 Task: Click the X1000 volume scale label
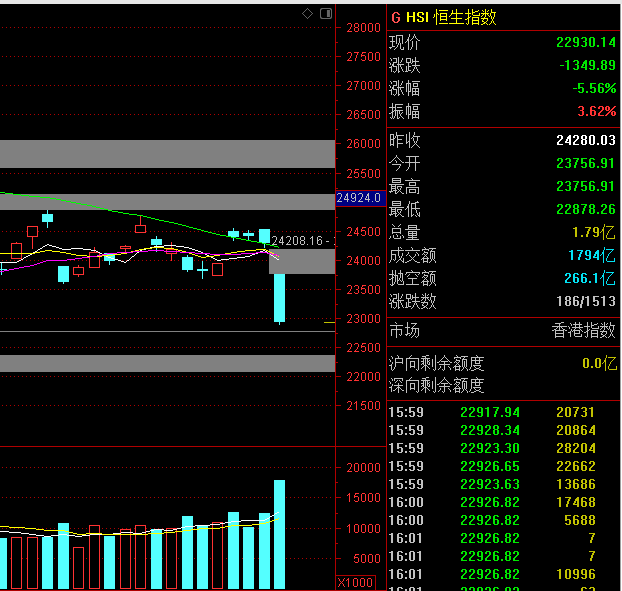(355, 583)
